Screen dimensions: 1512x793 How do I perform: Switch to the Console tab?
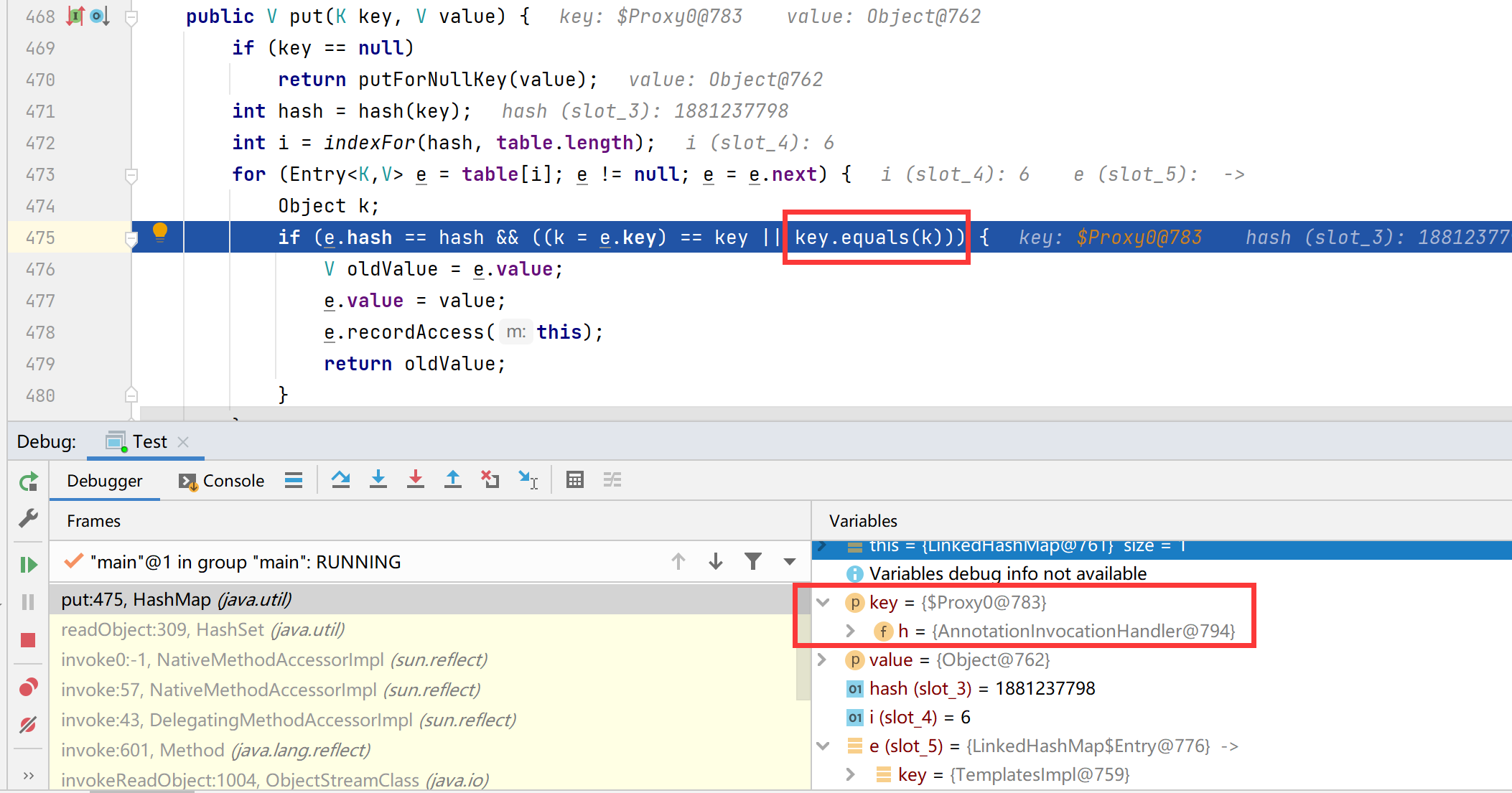coord(222,481)
